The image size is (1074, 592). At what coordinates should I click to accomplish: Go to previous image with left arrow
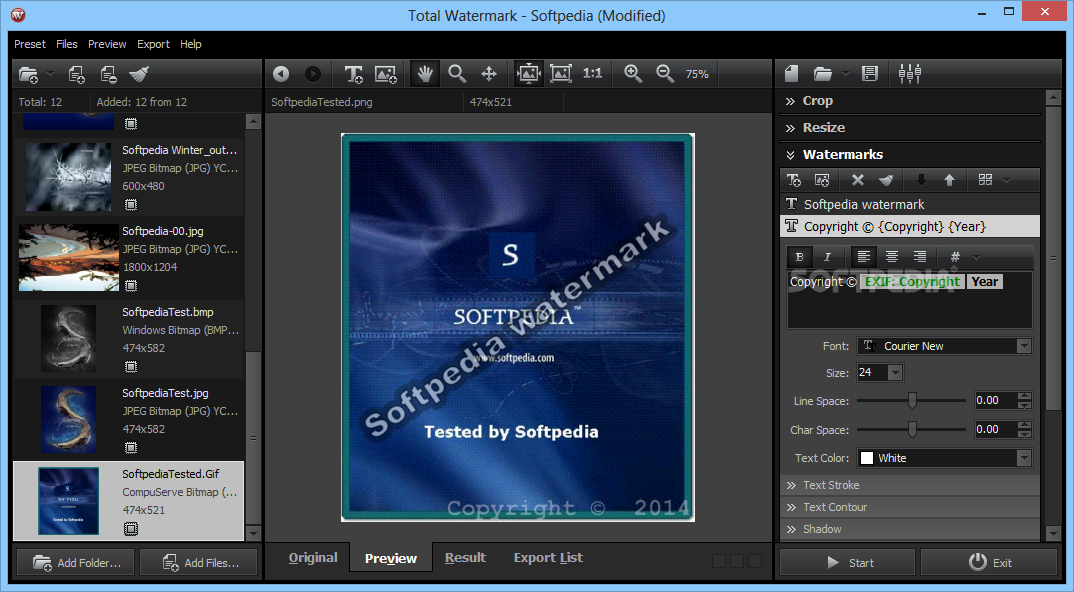point(281,74)
